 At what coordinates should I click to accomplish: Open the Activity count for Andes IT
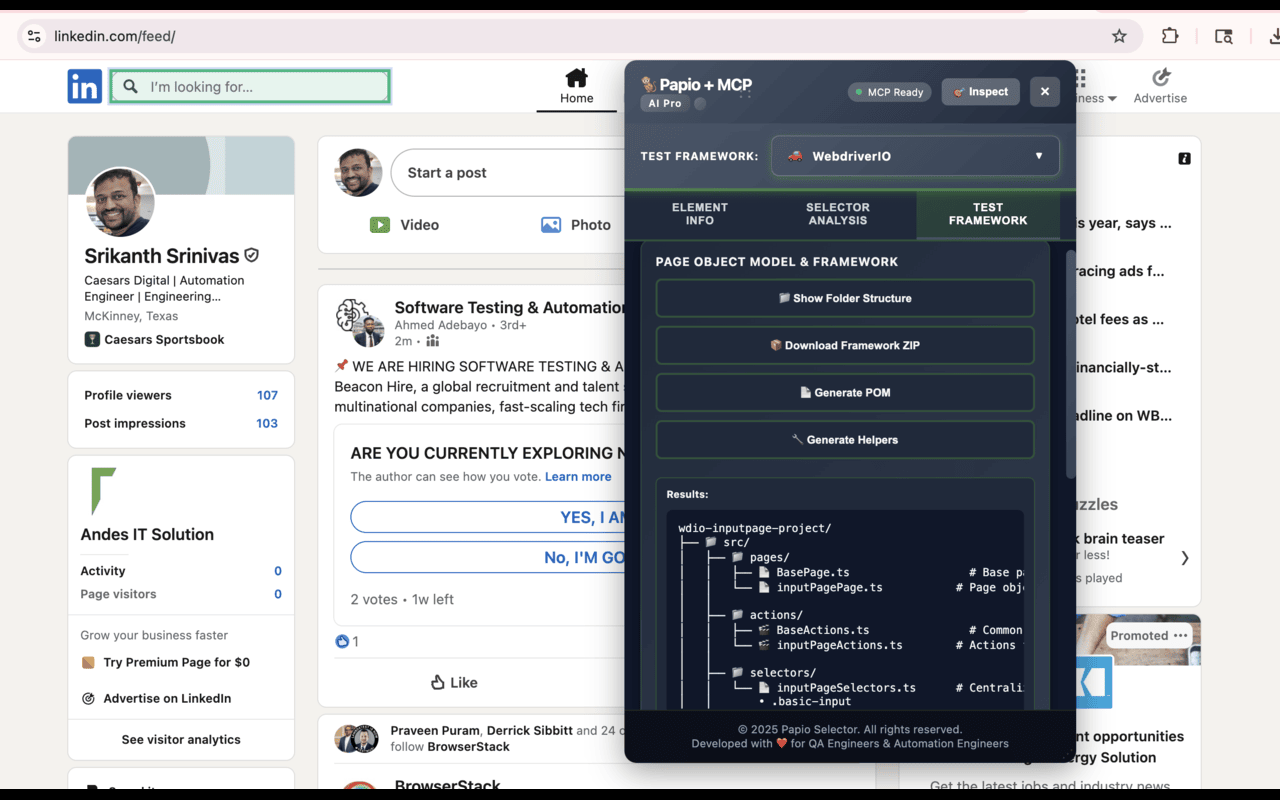pos(278,571)
